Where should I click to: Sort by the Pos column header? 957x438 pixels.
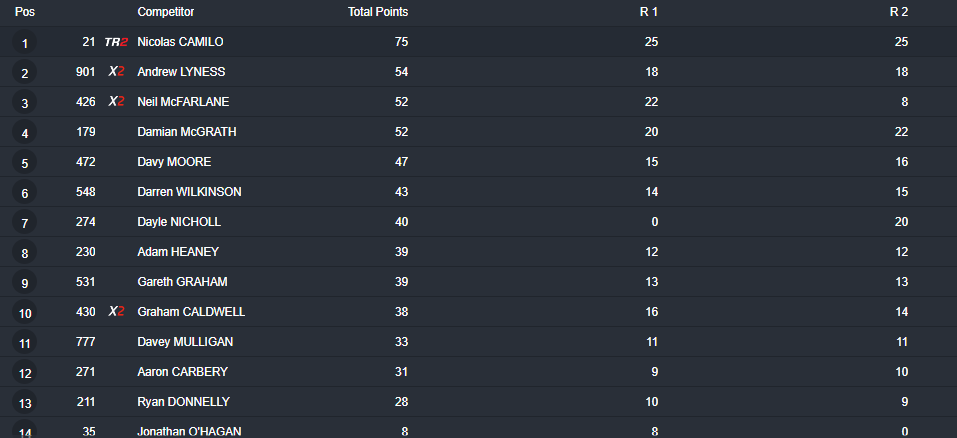click(24, 12)
